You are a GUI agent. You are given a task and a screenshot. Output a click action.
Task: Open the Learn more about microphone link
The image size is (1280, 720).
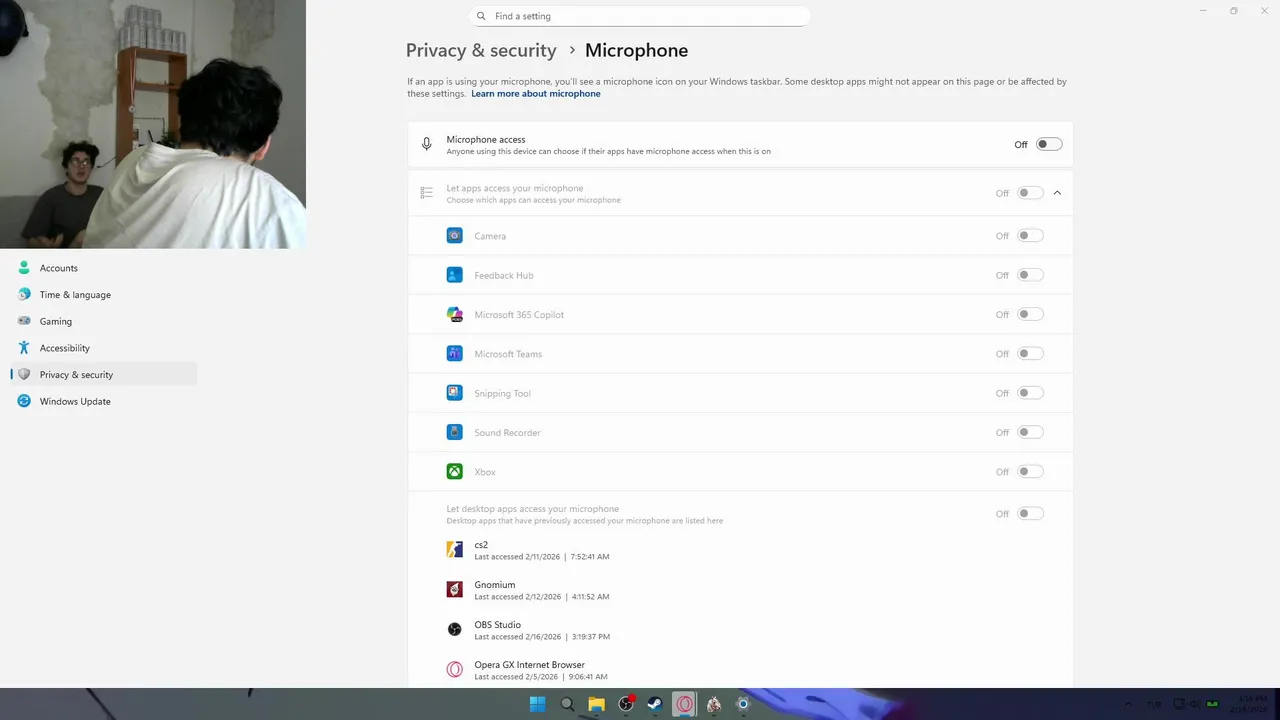click(x=536, y=94)
